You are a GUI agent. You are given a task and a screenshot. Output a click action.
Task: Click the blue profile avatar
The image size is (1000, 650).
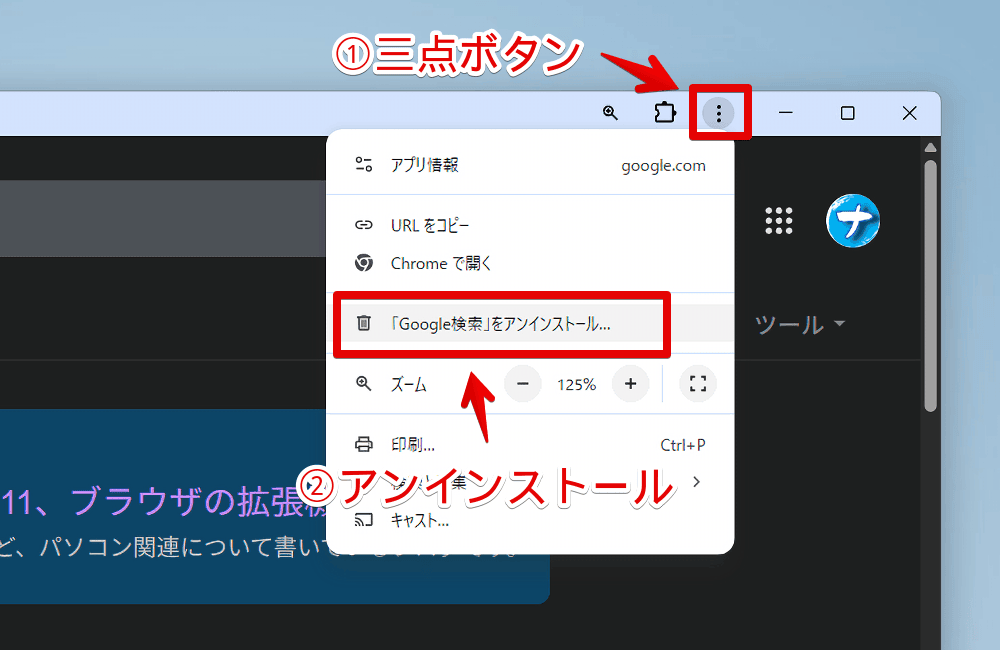[853, 221]
